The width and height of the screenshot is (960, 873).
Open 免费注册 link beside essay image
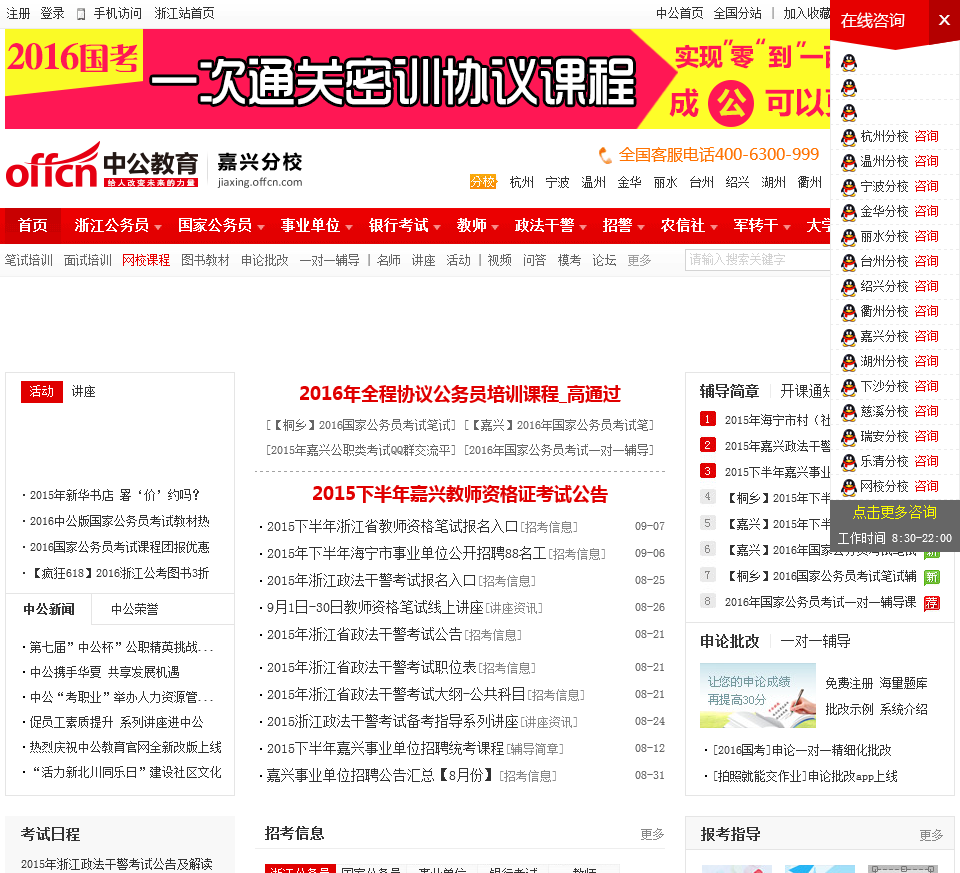pos(849,683)
